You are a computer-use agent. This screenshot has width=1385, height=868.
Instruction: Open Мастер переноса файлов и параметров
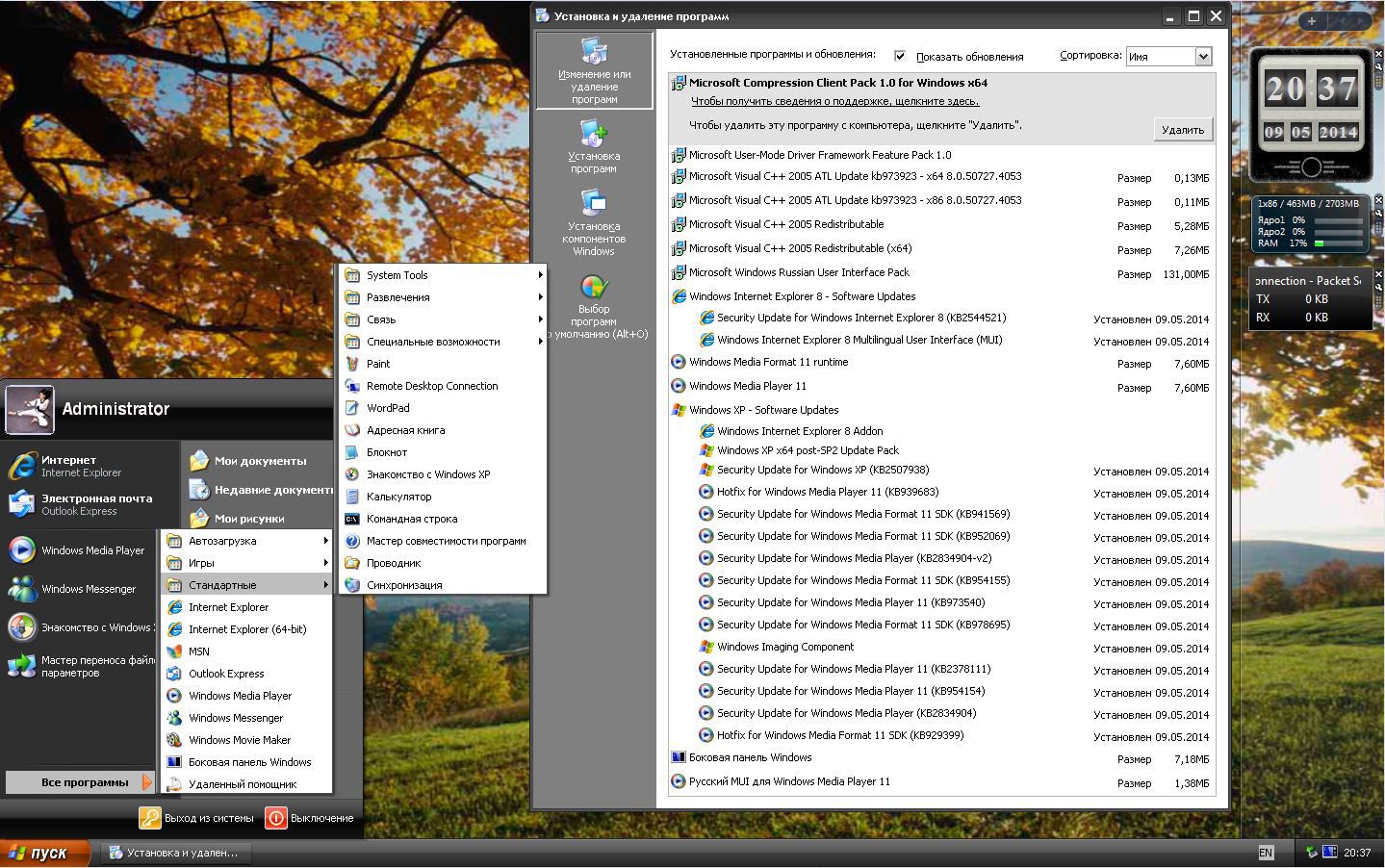click(x=82, y=666)
